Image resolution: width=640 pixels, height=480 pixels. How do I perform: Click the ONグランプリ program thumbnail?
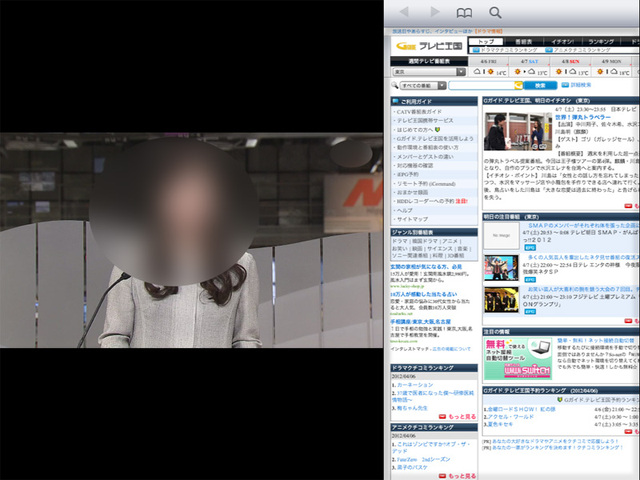tap(501, 300)
